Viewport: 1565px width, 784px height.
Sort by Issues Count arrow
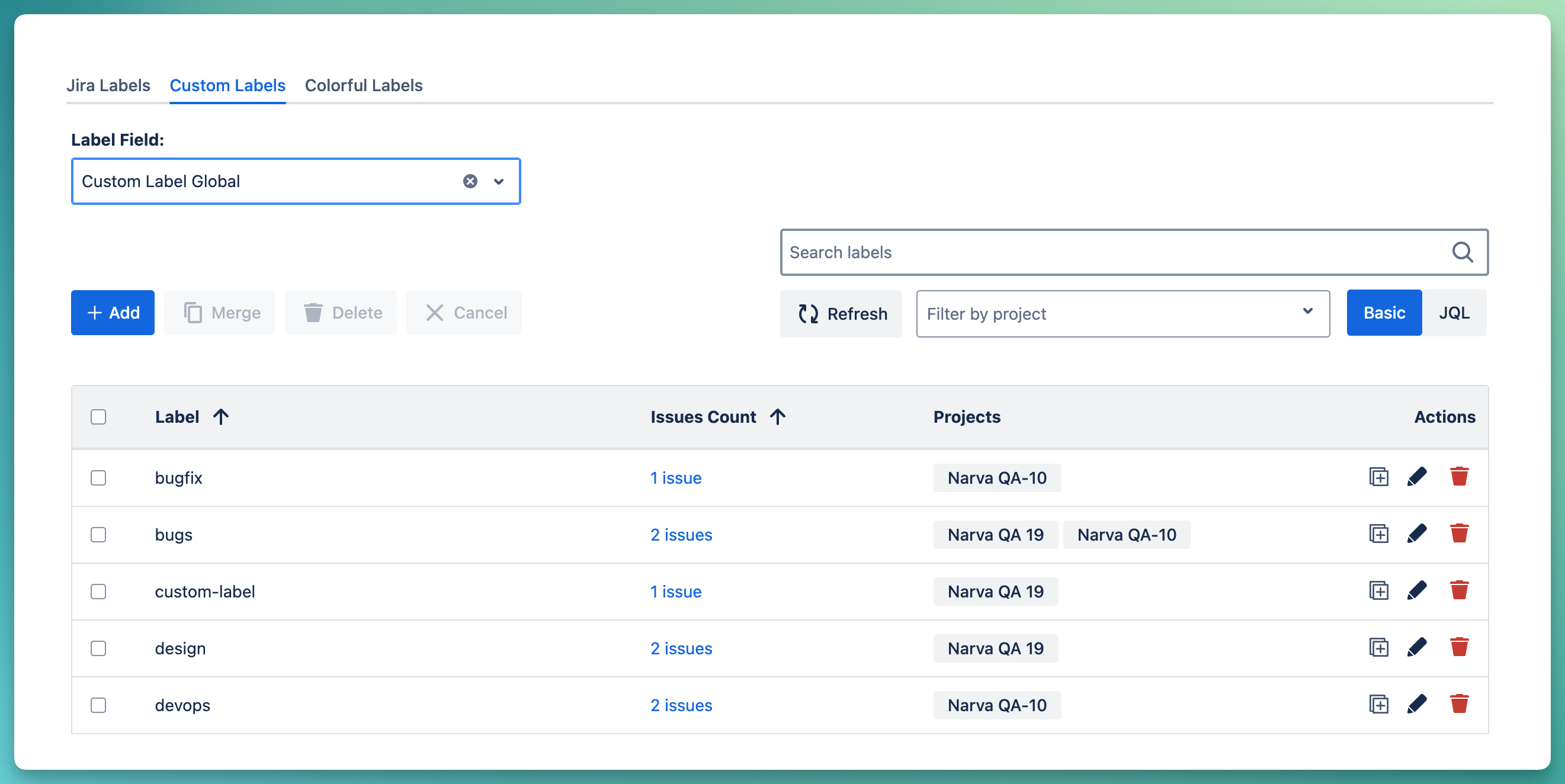[x=778, y=417]
